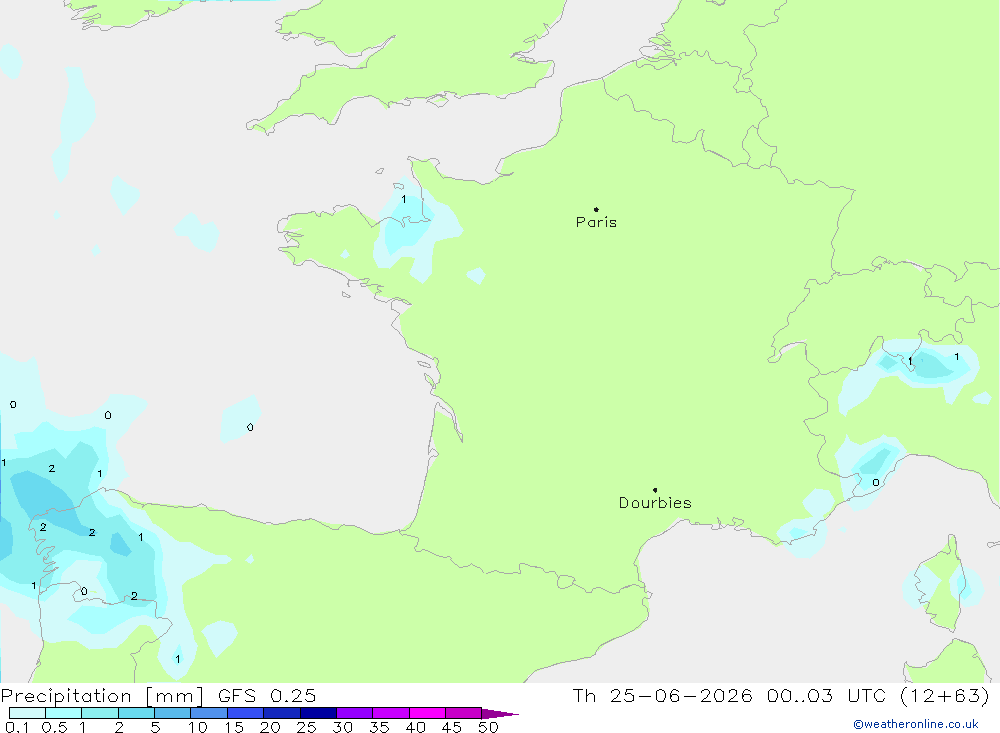Select the 40 mm magenta legend swatch
The height and width of the screenshot is (733, 1000).
pos(427,713)
